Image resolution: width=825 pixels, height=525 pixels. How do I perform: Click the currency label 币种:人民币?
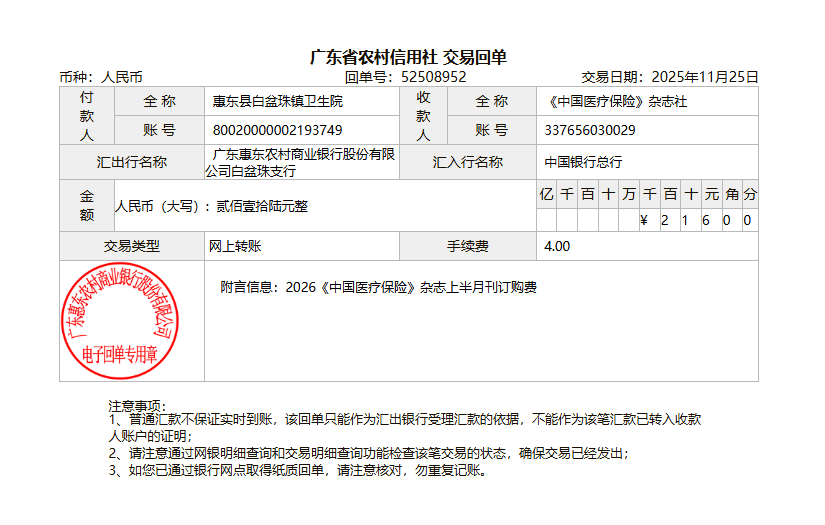[x=101, y=77]
